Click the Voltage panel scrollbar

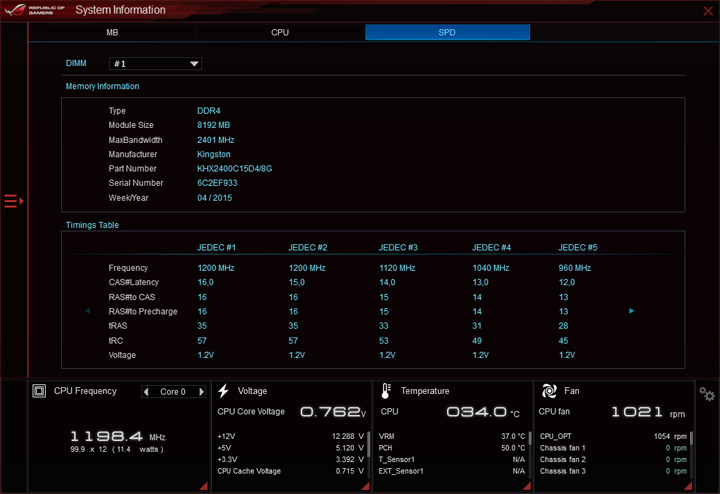pyautogui.click(x=369, y=444)
